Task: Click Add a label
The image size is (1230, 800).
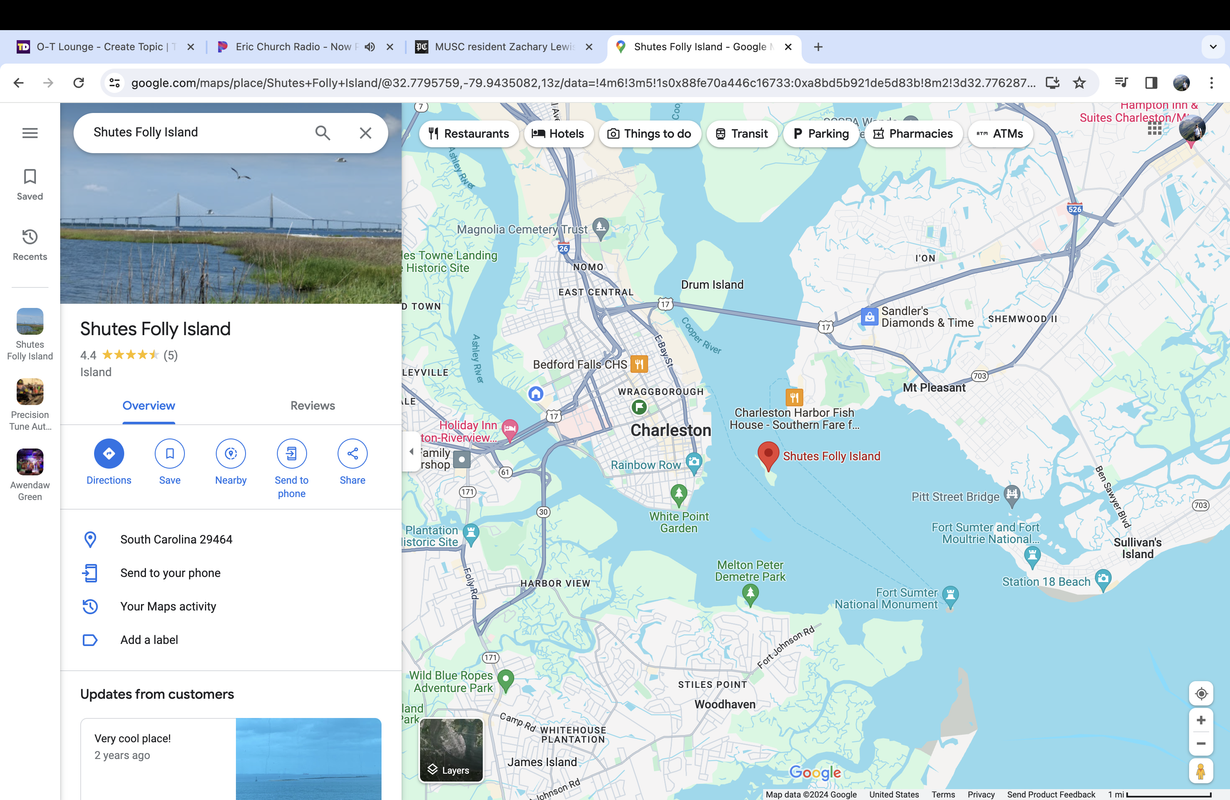Action: (x=231, y=640)
